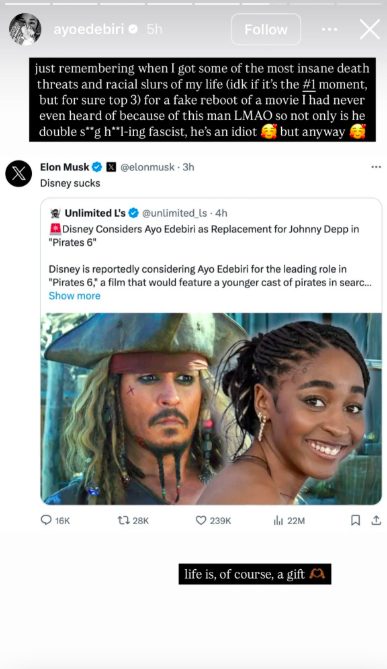Click the X logo avatar beside Elon Musk
This screenshot has width=387, height=669.
click(19, 174)
